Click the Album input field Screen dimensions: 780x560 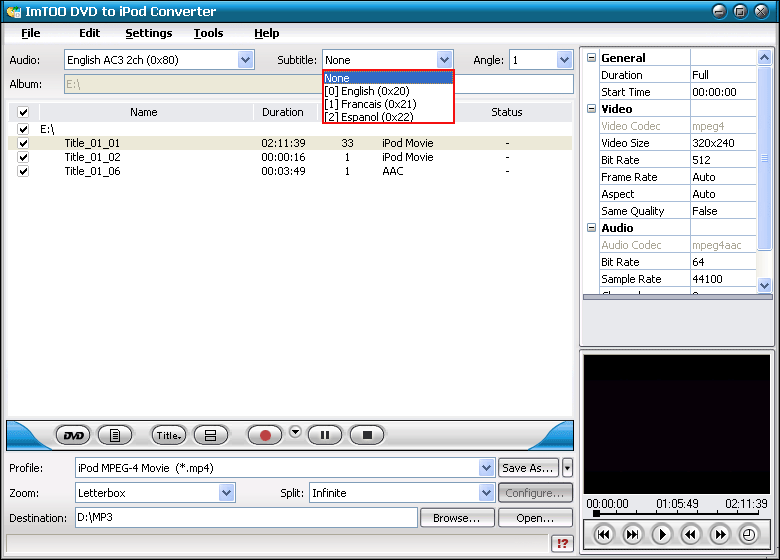point(318,84)
